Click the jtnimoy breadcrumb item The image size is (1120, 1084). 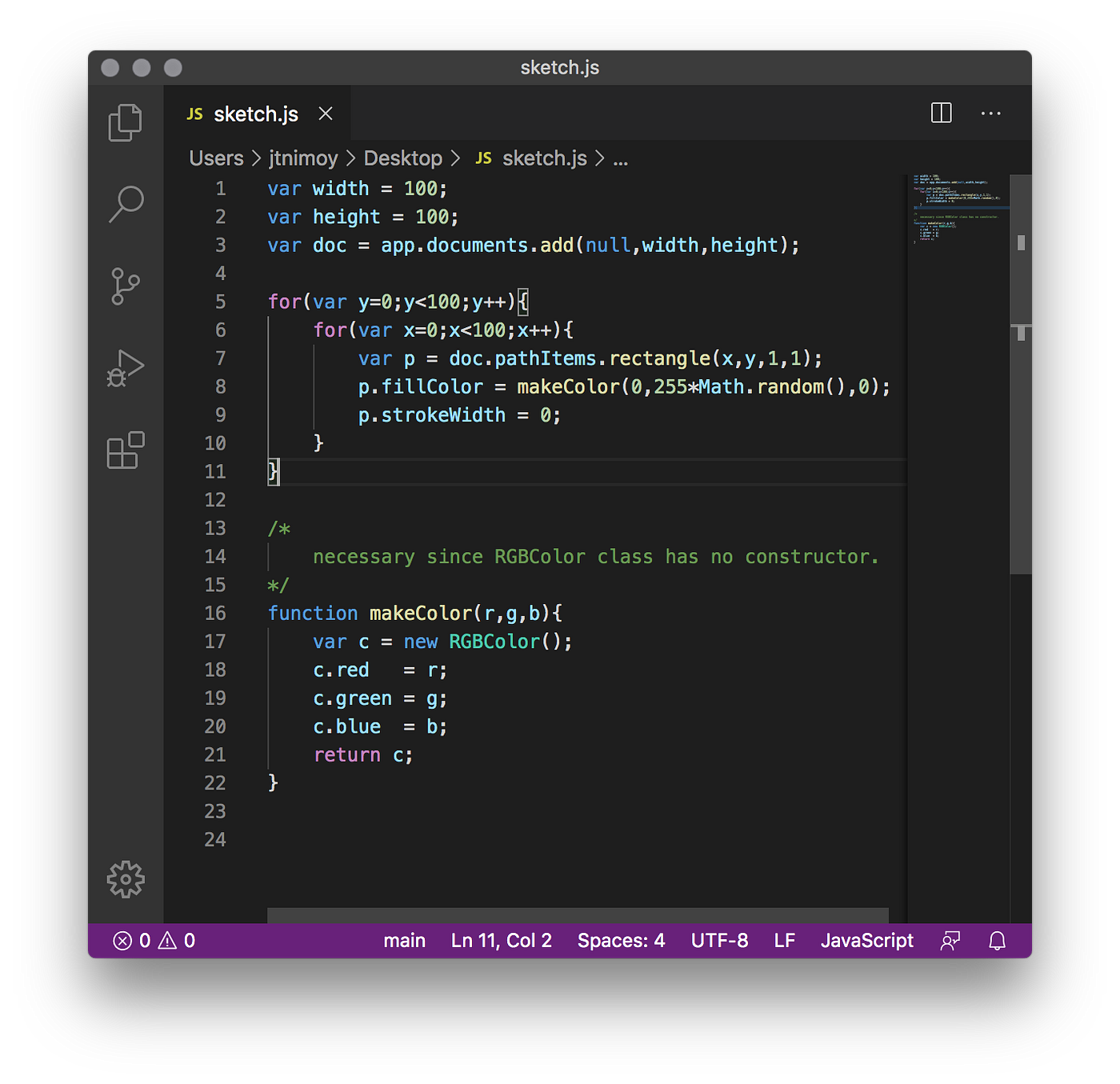point(303,158)
